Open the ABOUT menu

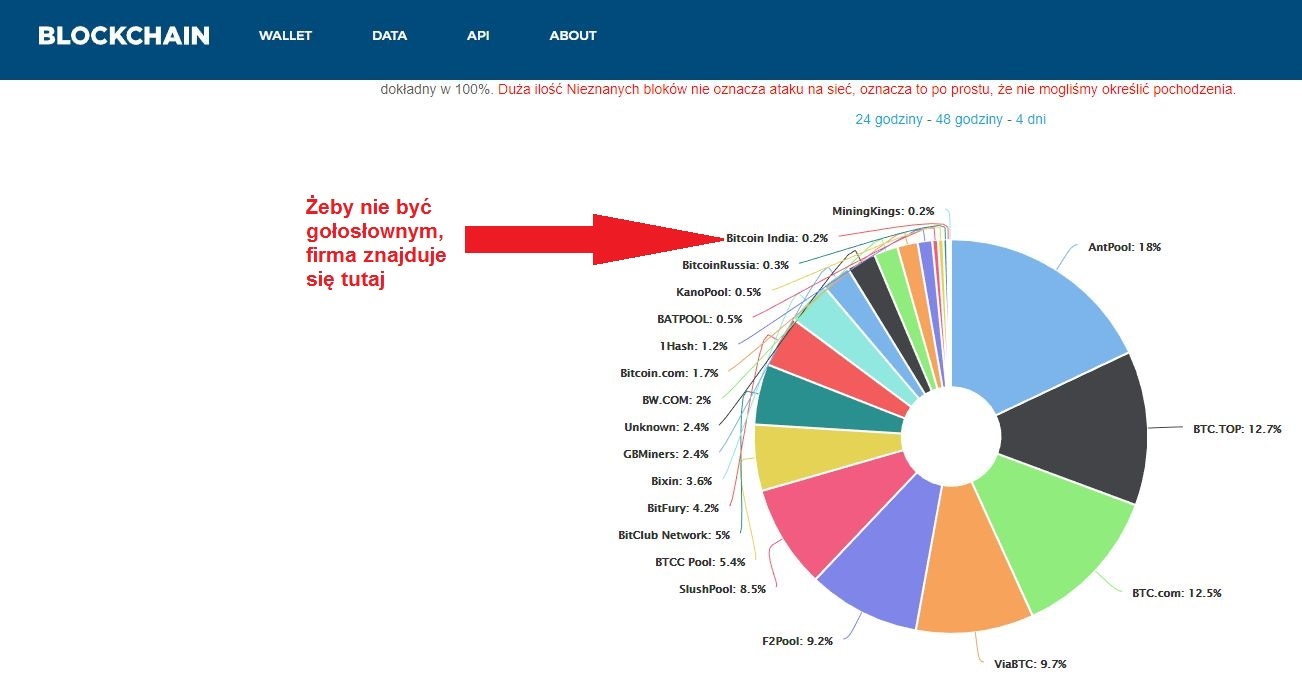573,36
